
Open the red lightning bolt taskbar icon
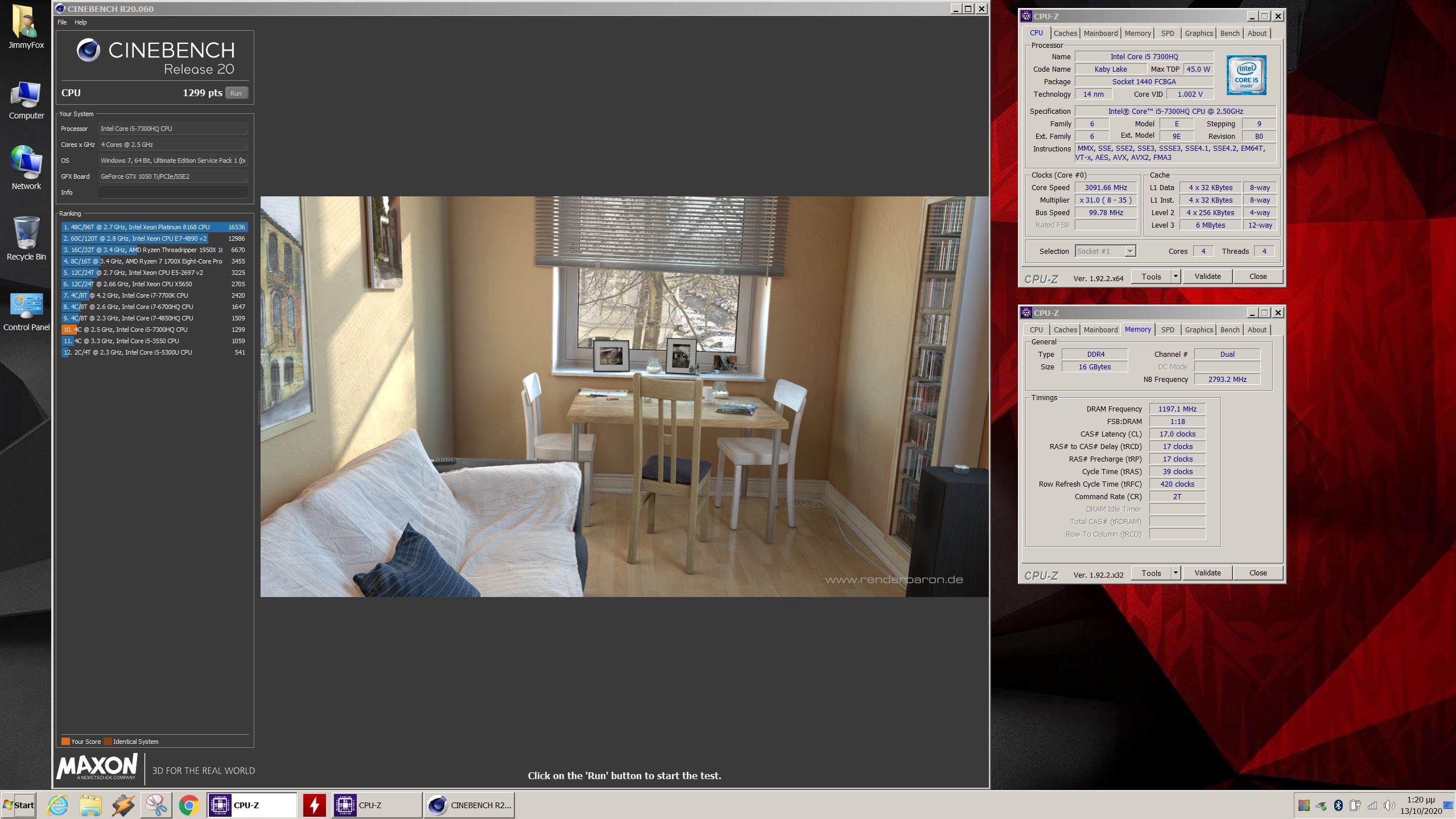click(314, 805)
